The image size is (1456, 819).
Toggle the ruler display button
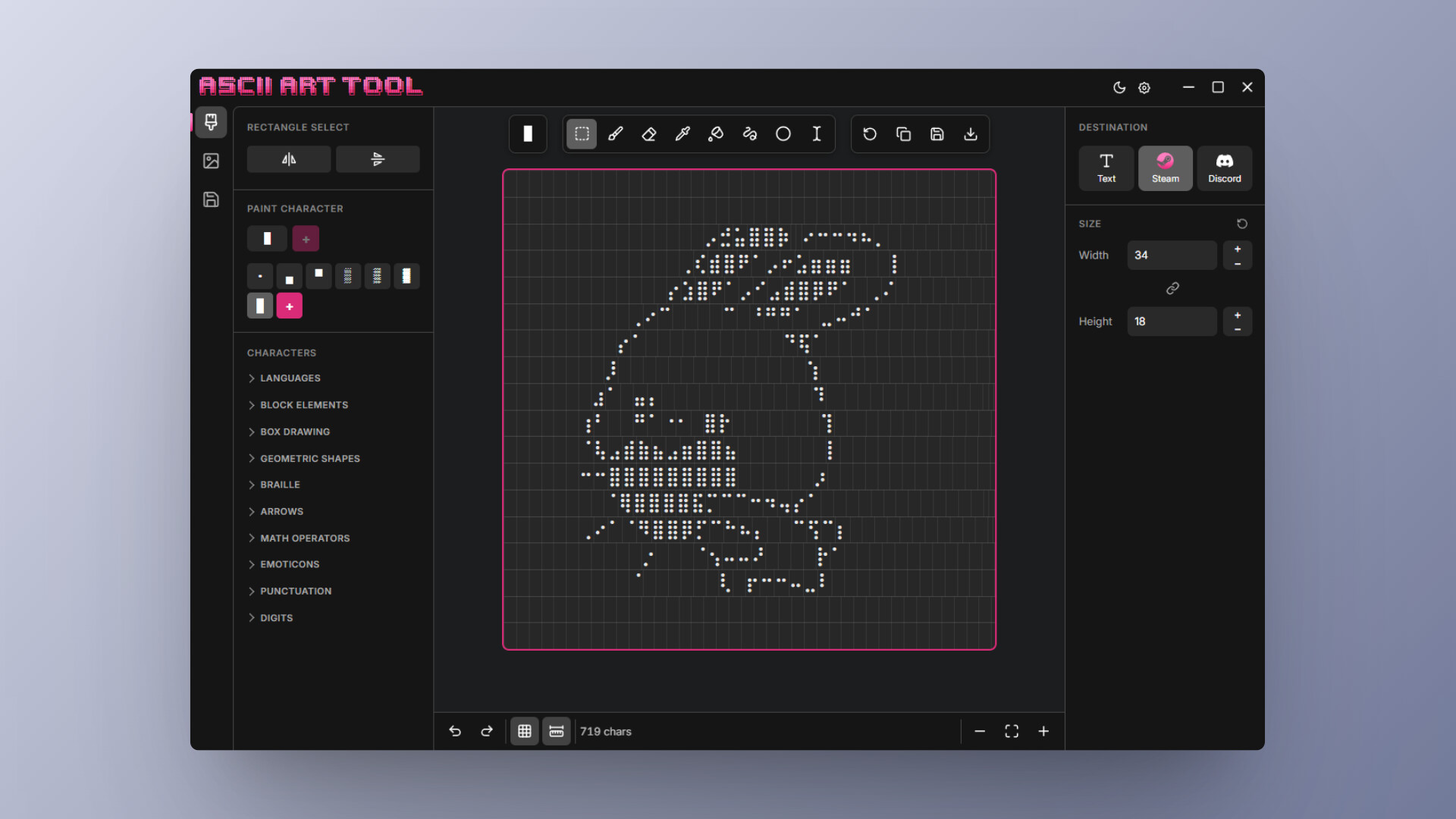tap(557, 731)
